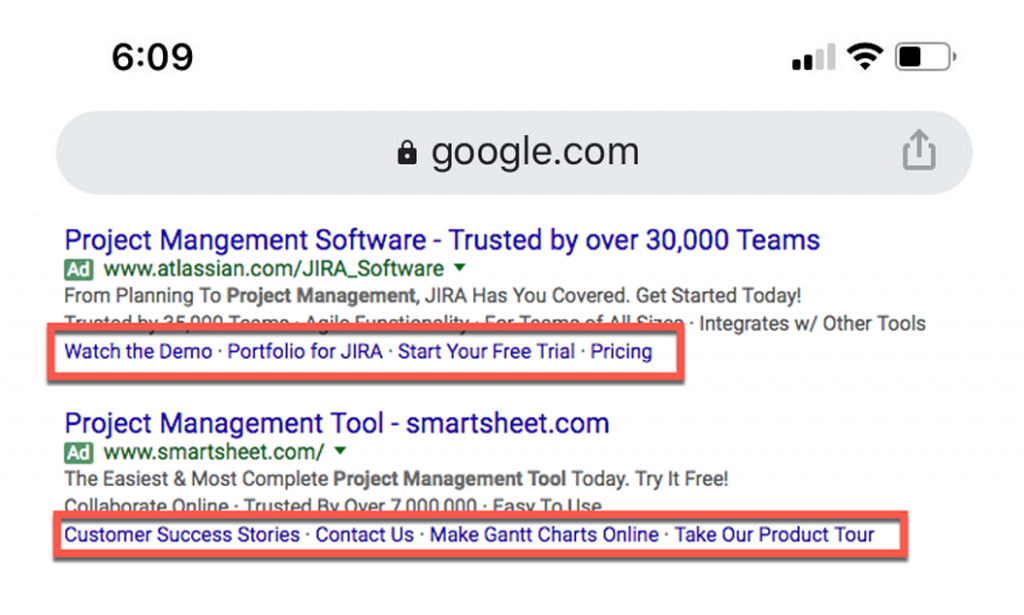Tap the Ad badge next to atlassian.com URL

[78, 269]
